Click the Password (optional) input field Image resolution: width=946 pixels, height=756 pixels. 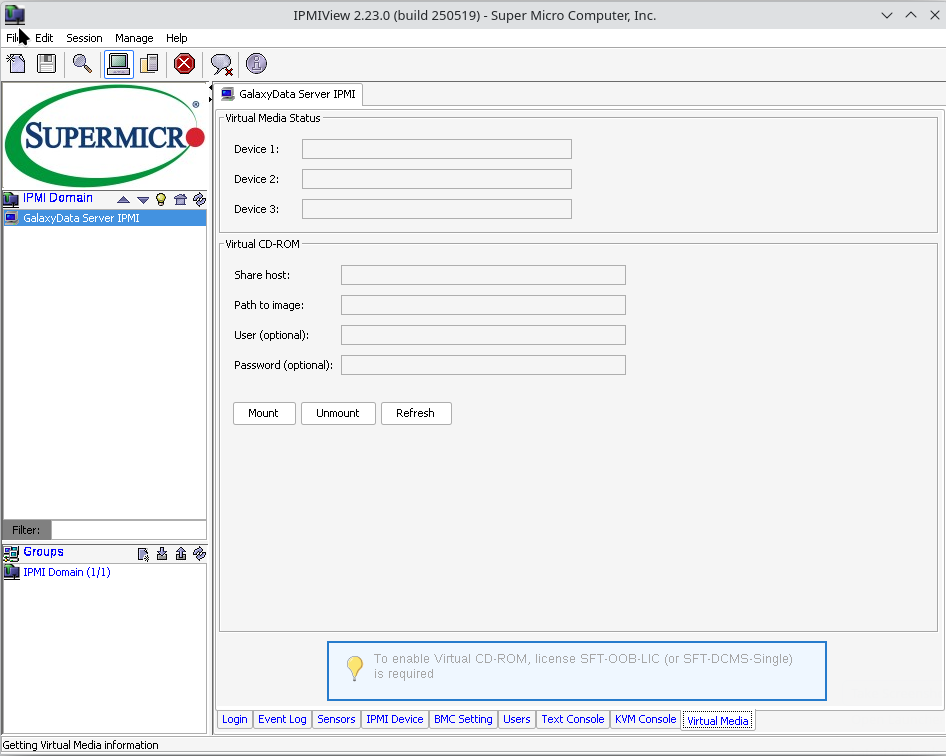(x=483, y=365)
